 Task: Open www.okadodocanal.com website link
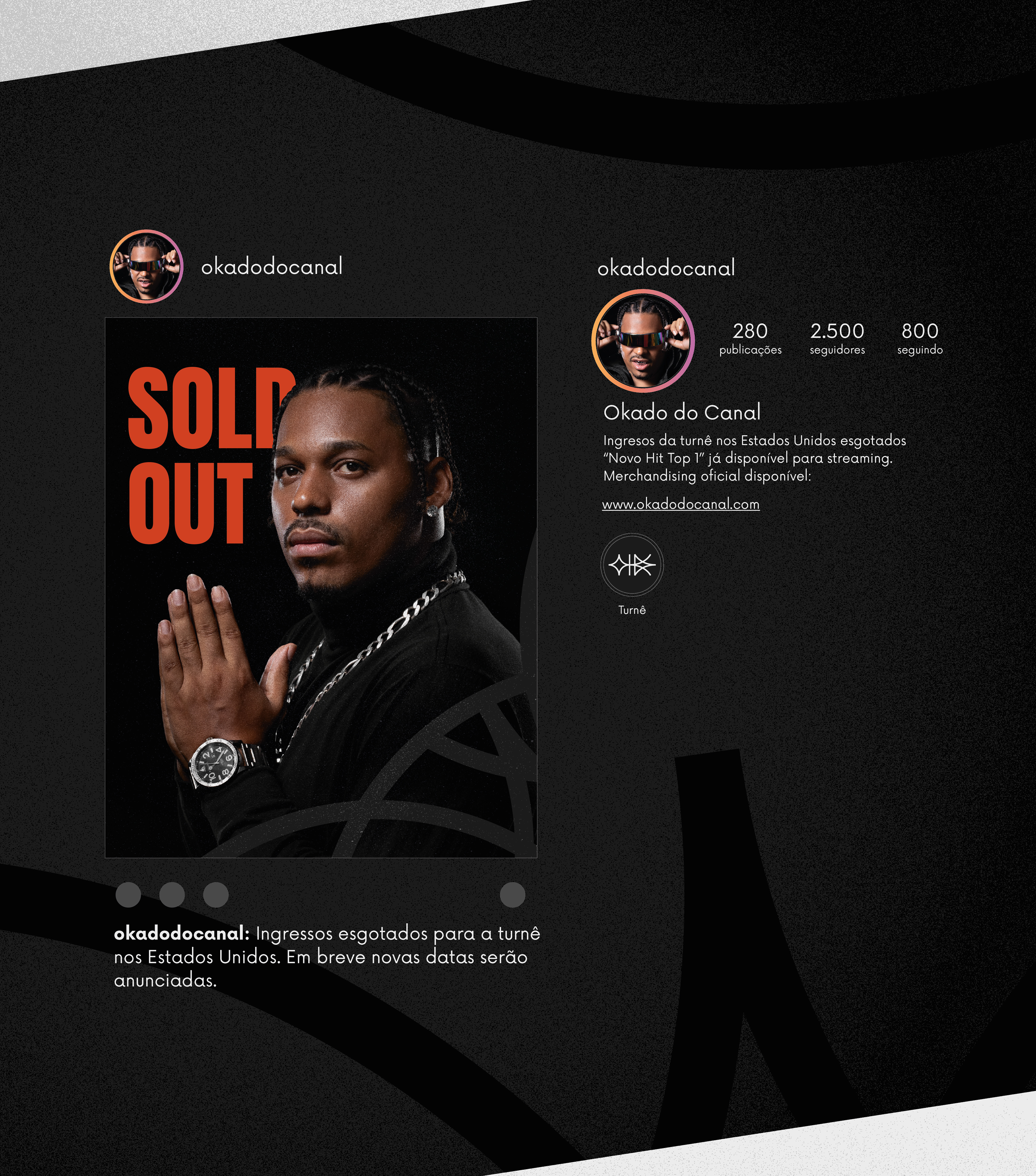click(680, 504)
